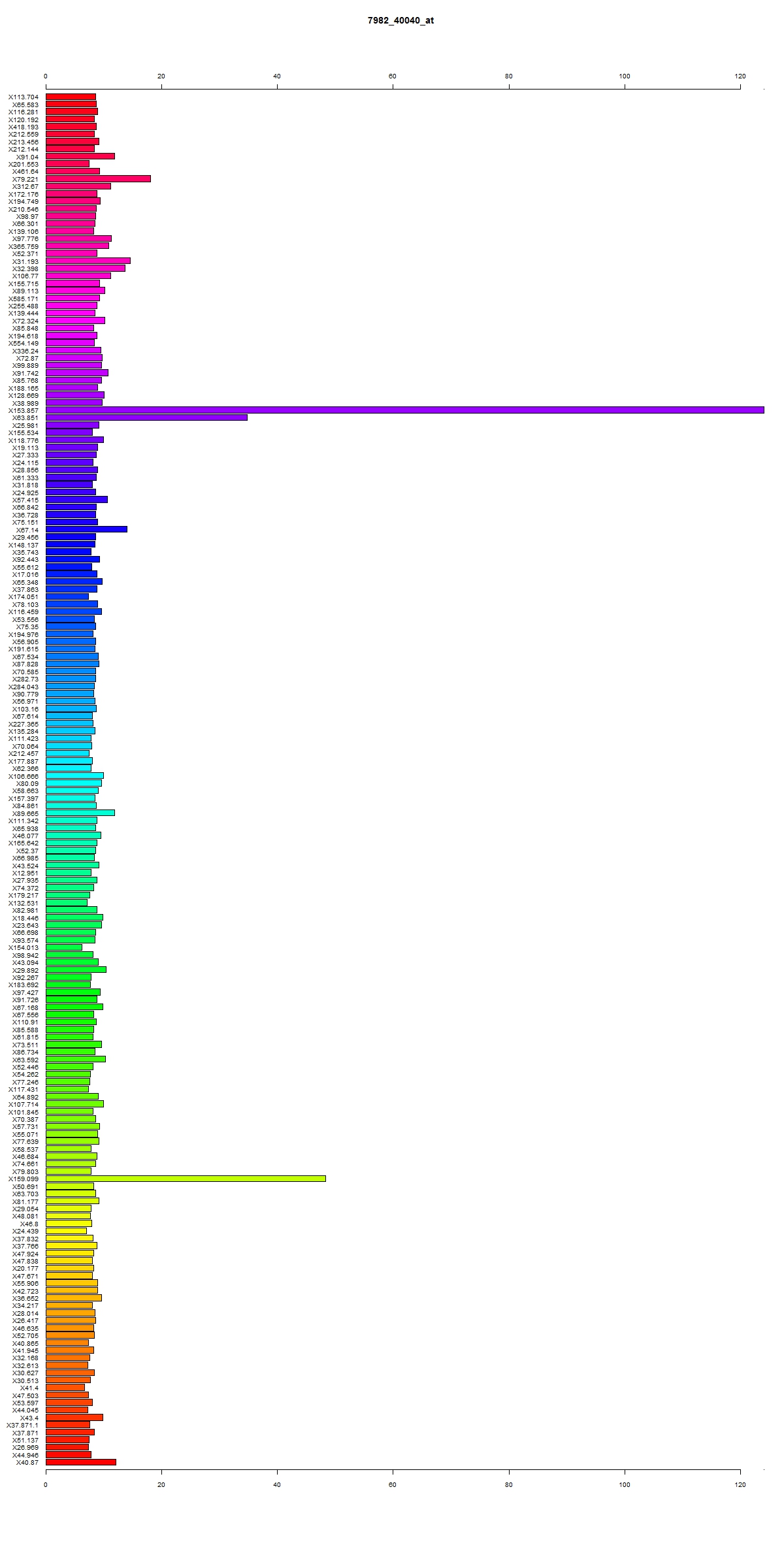The width and height of the screenshot is (784, 1568).
Task: Select the row label X79.221
Action: [x=25, y=179]
